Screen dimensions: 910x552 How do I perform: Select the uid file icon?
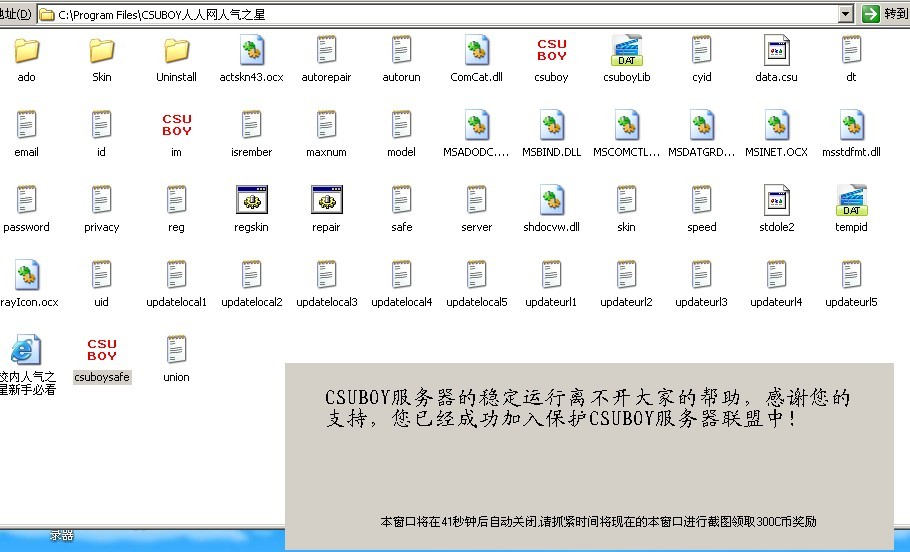point(102,275)
